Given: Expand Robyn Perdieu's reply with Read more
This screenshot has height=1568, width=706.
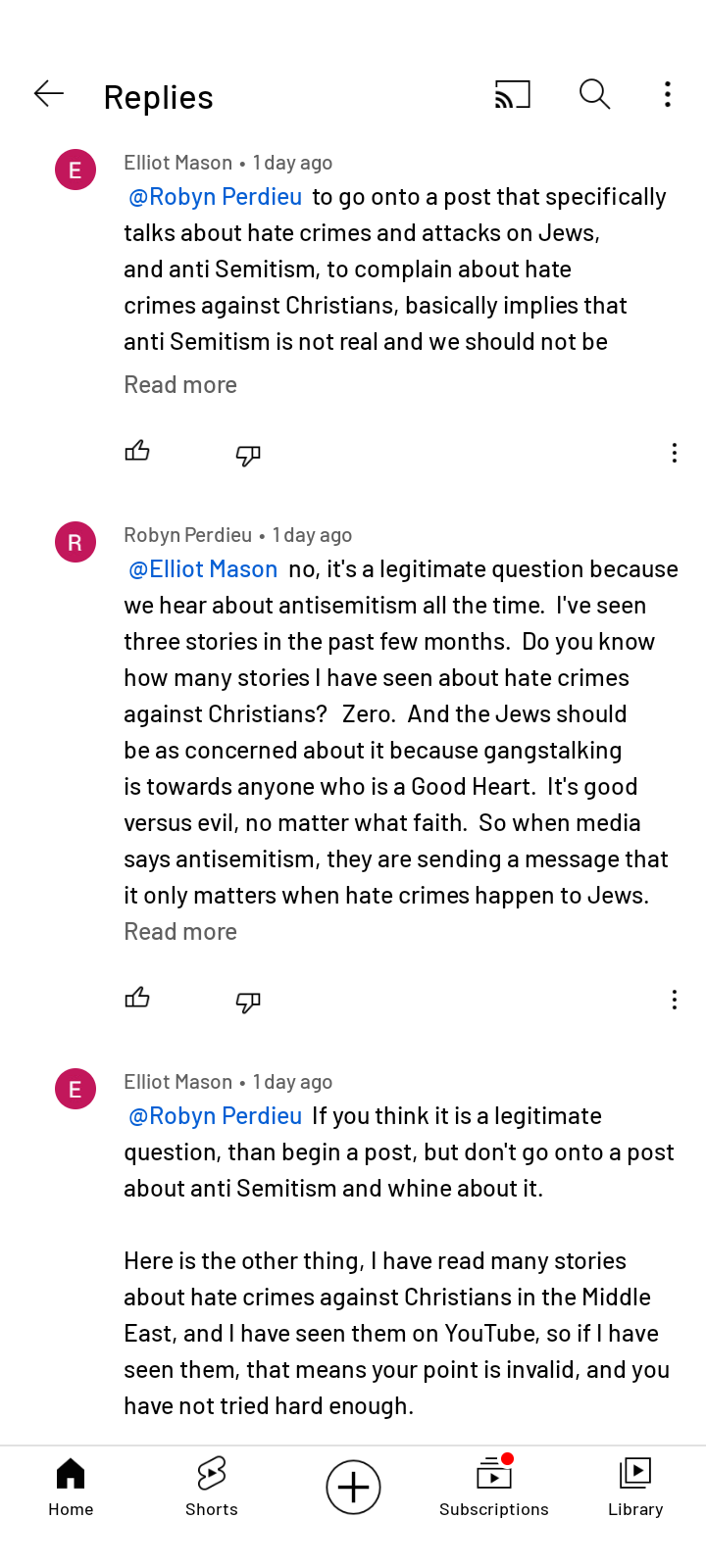Looking at the screenshot, I should point(180,932).
